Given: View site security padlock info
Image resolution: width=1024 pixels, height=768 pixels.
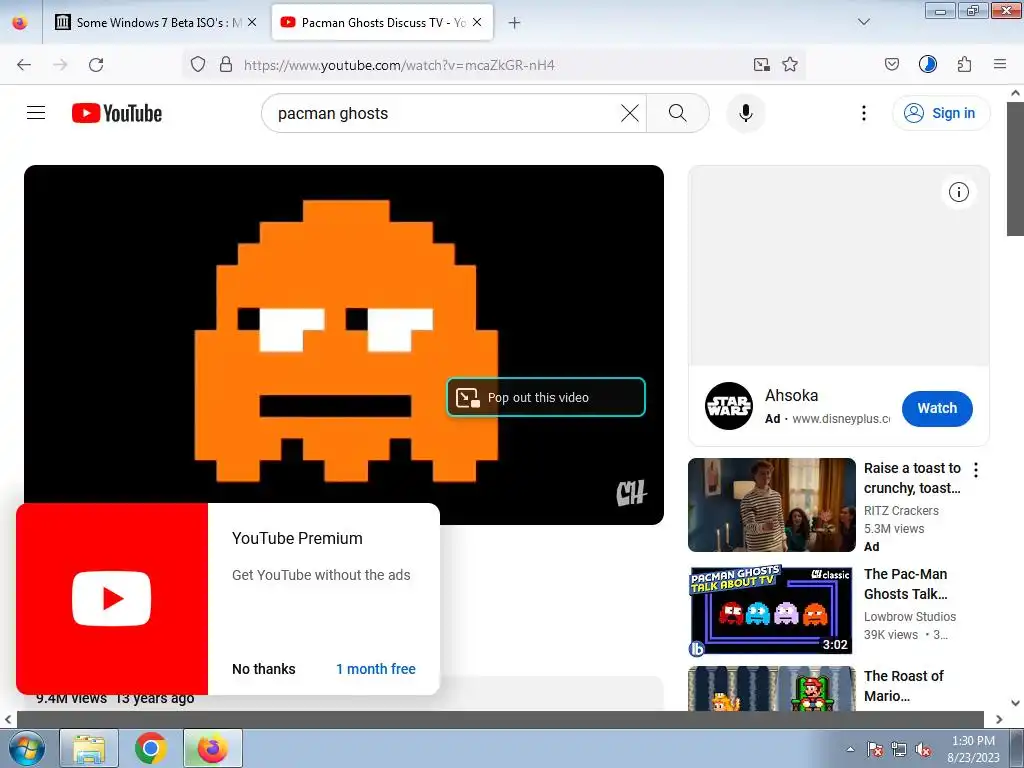Looking at the screenshot, I should [x=226, y=65].
